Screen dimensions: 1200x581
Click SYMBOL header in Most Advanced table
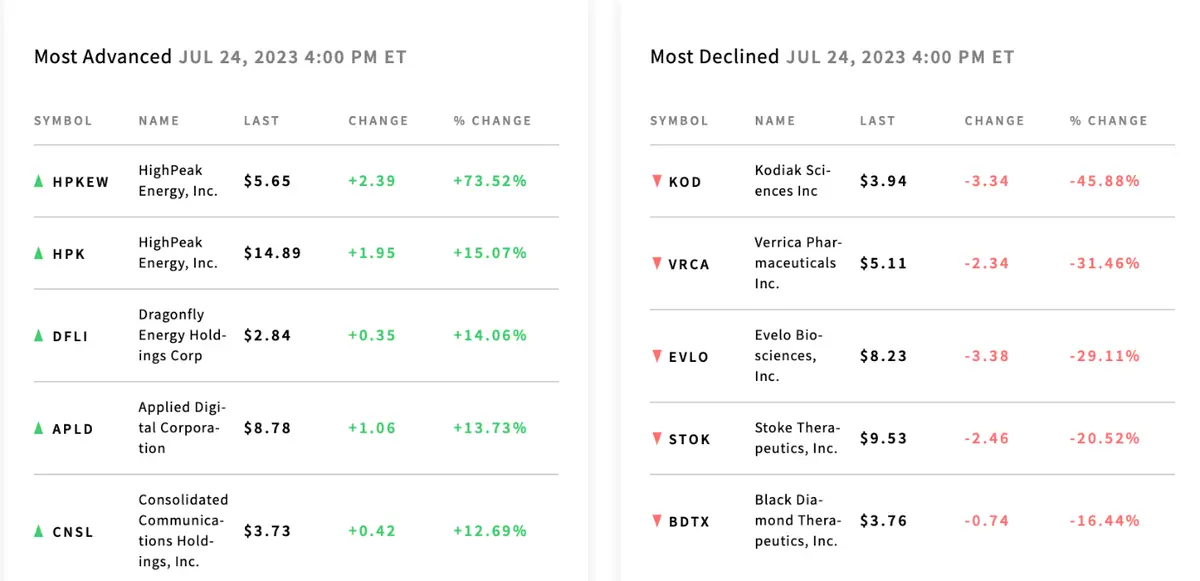pos(63,121)
